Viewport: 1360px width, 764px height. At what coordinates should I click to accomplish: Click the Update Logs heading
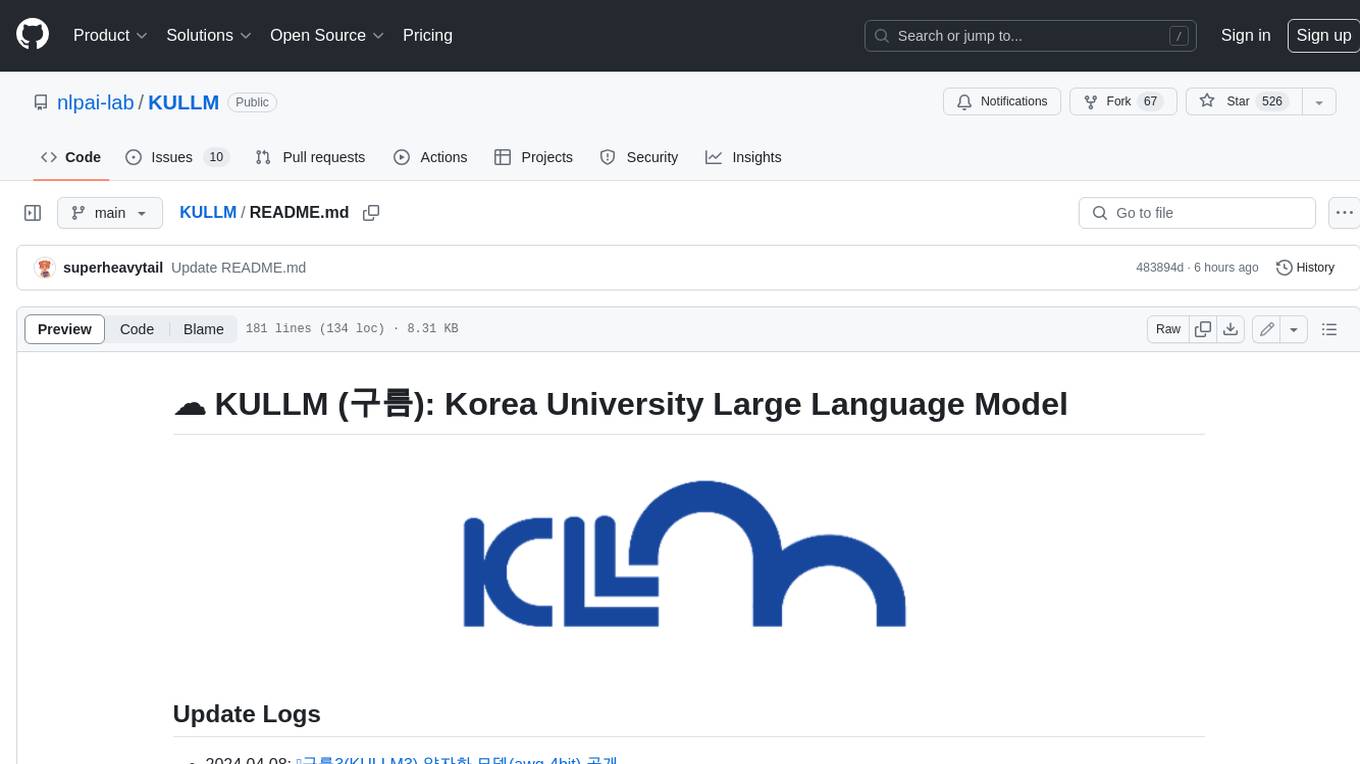(247, 714)
